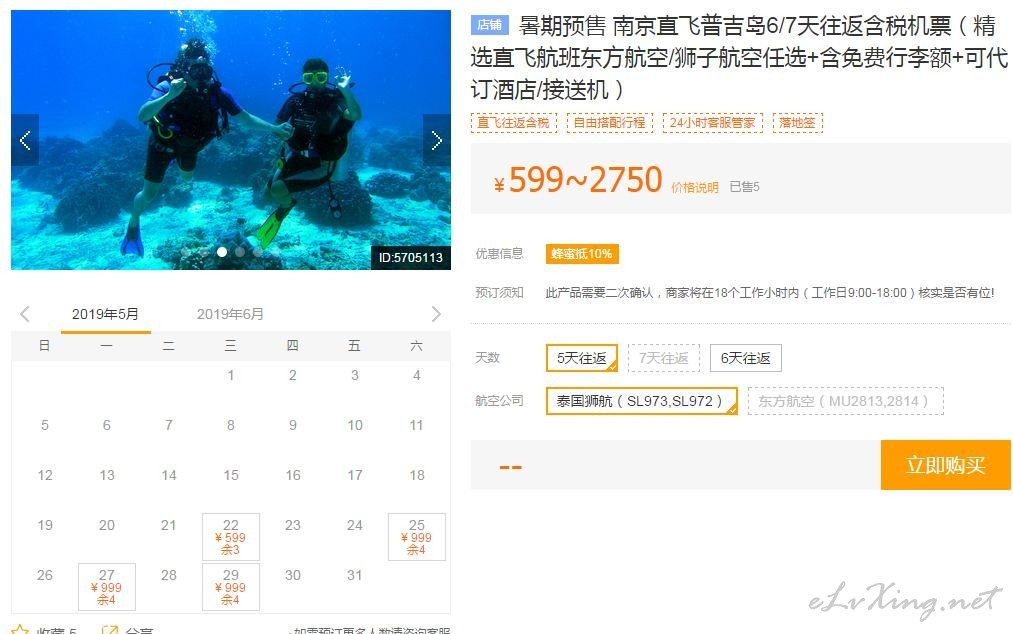
Task: Show next photo with right arrow
Action: [437, 140]
